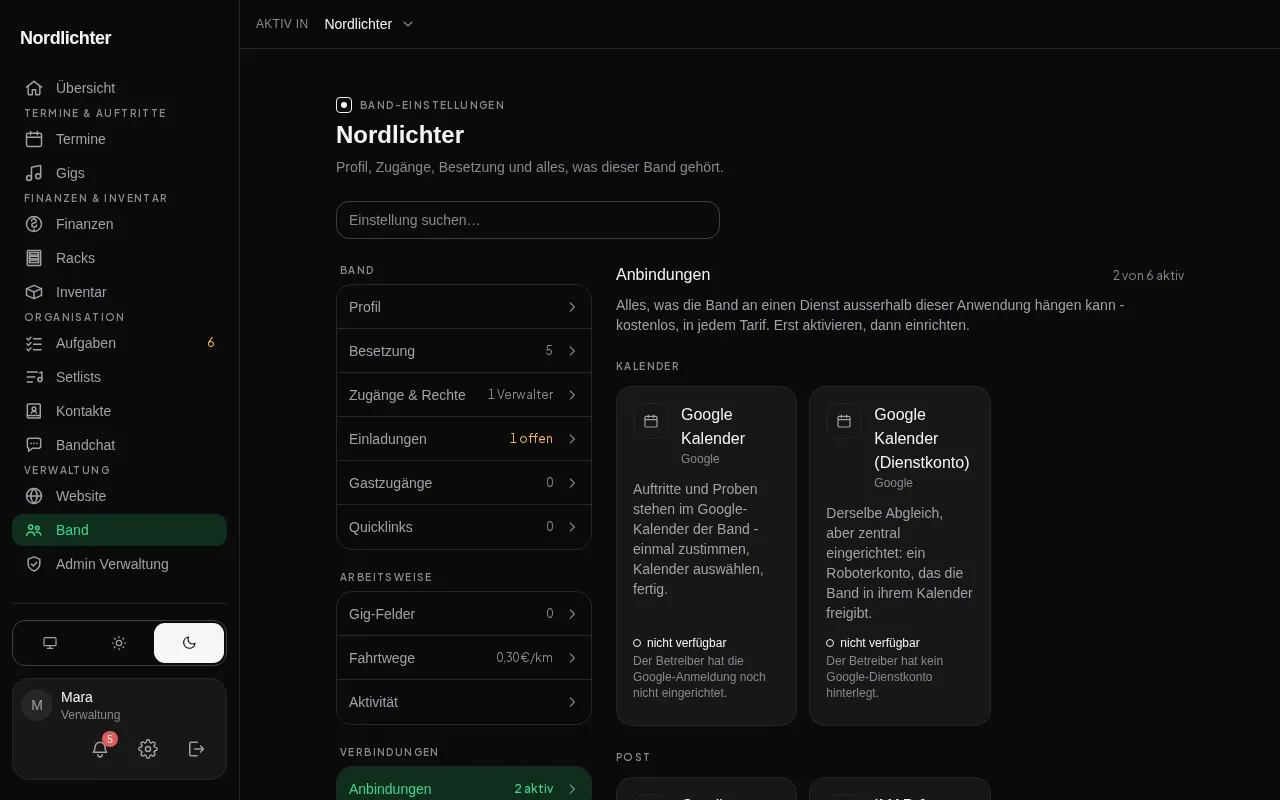Open the Zugänge & Rechte settings
The height and width of the screenshot is (800, 1280).
464,395
